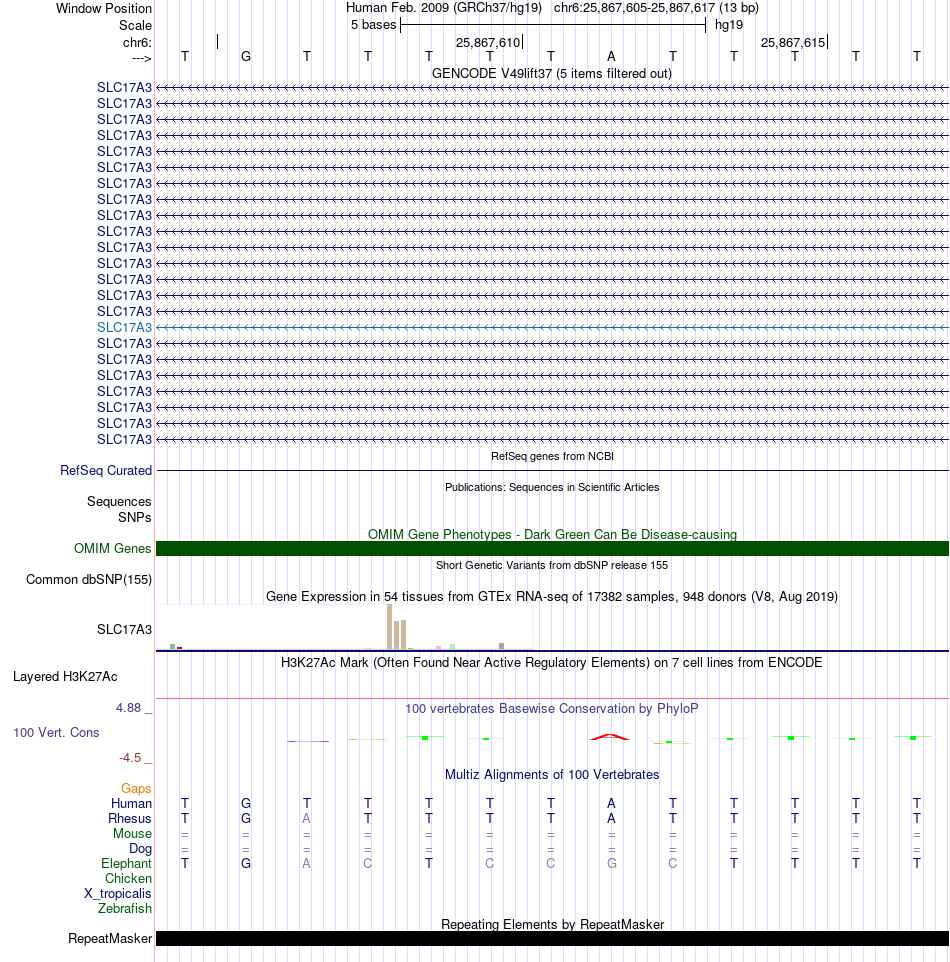
Task: Click the G base in the reference sequence row
Action: click(245, 56)
